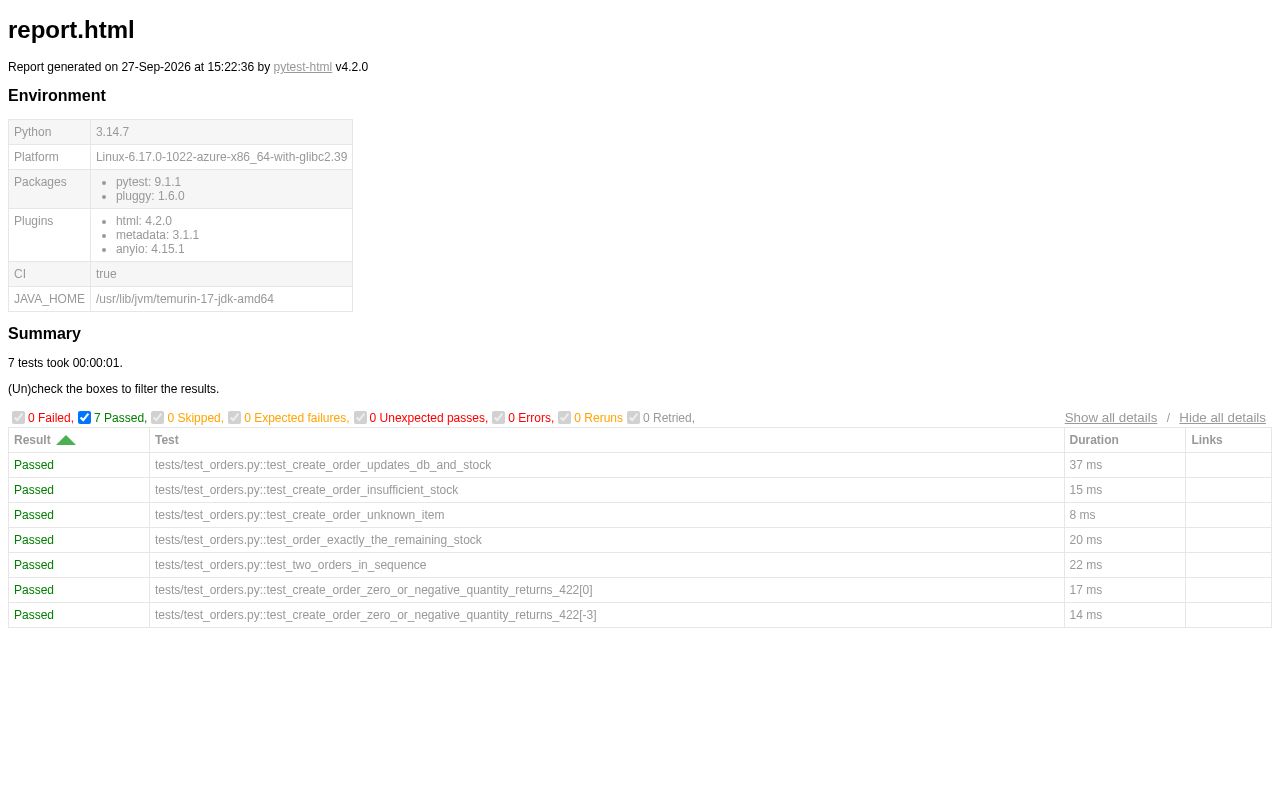Click the pytest: 9.1.1 package entry

tap(148, 182)
